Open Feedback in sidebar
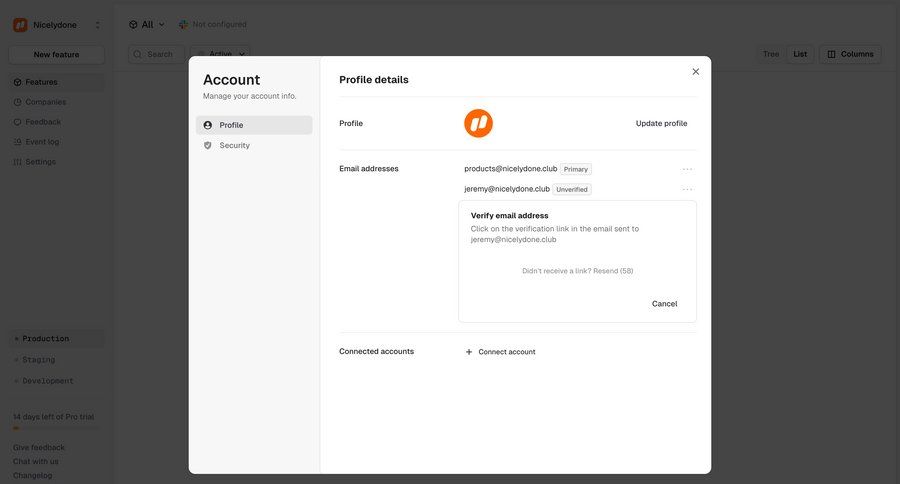This screenshot has width=900, height=484. [x=56, y=122]
